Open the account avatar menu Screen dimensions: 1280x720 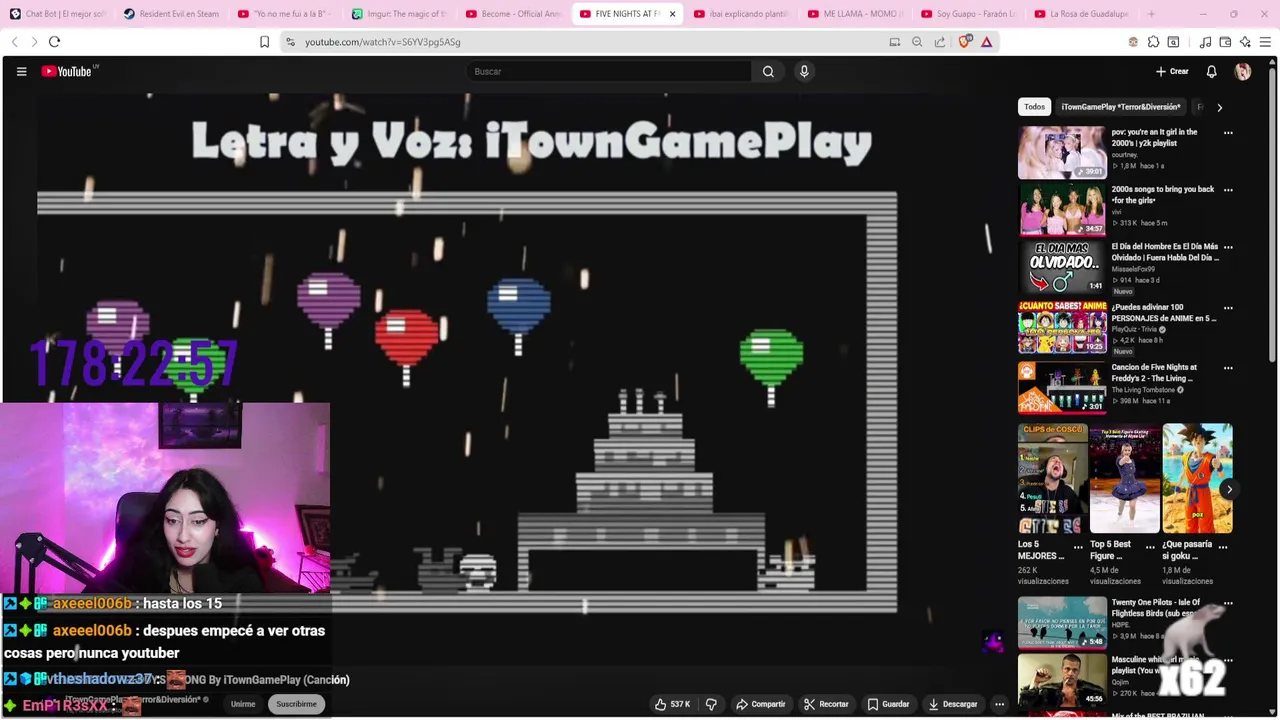tap(1243, 71)
